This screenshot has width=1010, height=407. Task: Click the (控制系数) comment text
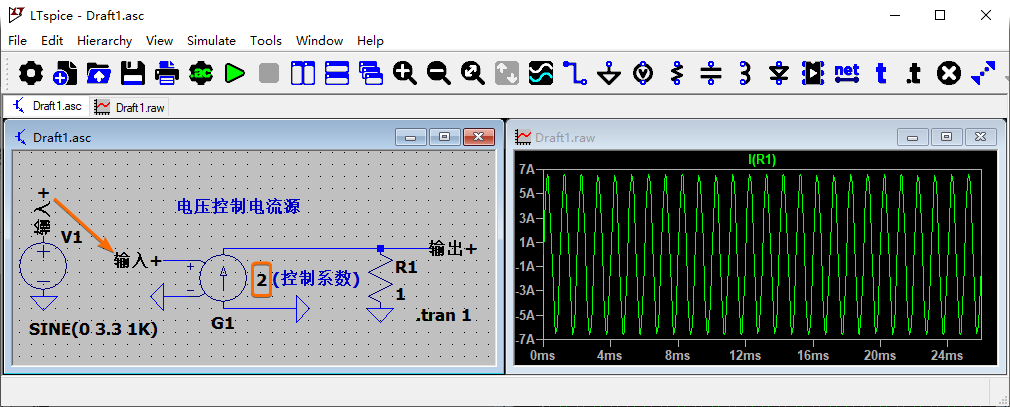coord(316,280)
